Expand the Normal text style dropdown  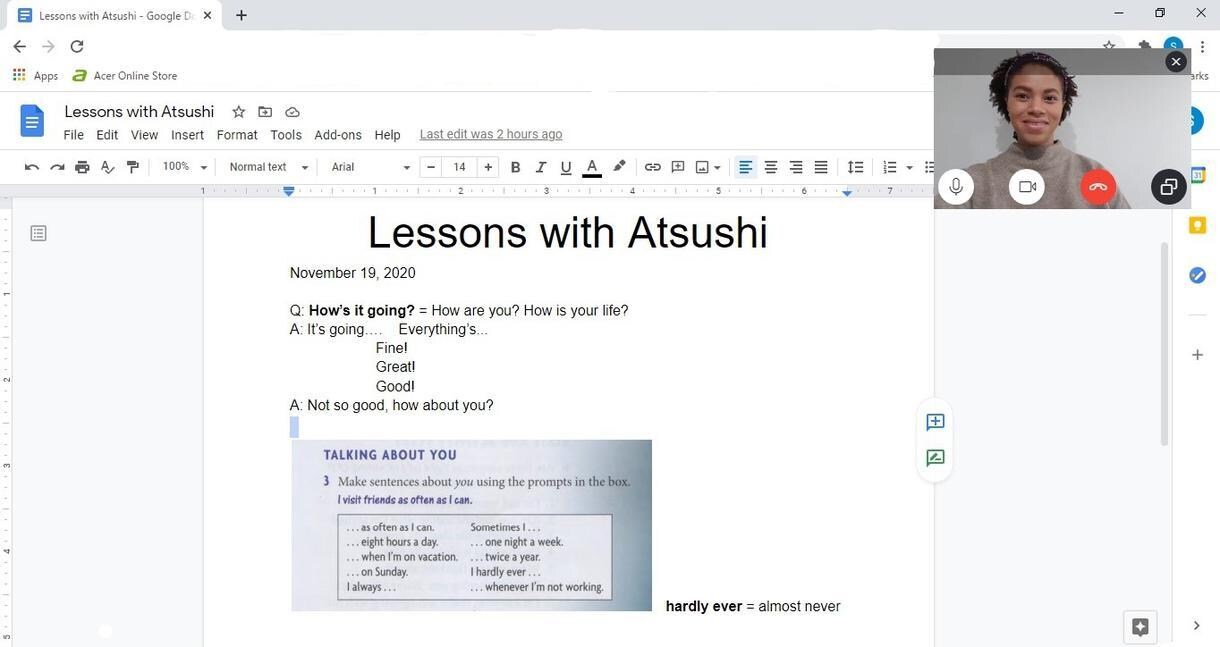coord(269,167)
